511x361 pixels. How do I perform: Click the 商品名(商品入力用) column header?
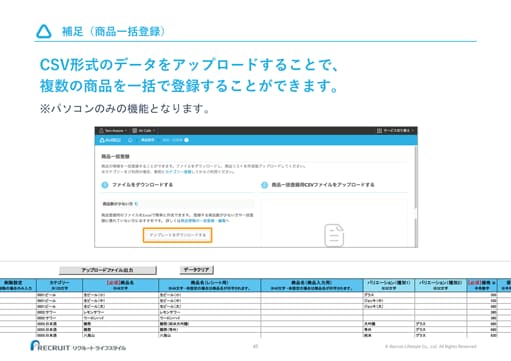click(x=312, y=285)
